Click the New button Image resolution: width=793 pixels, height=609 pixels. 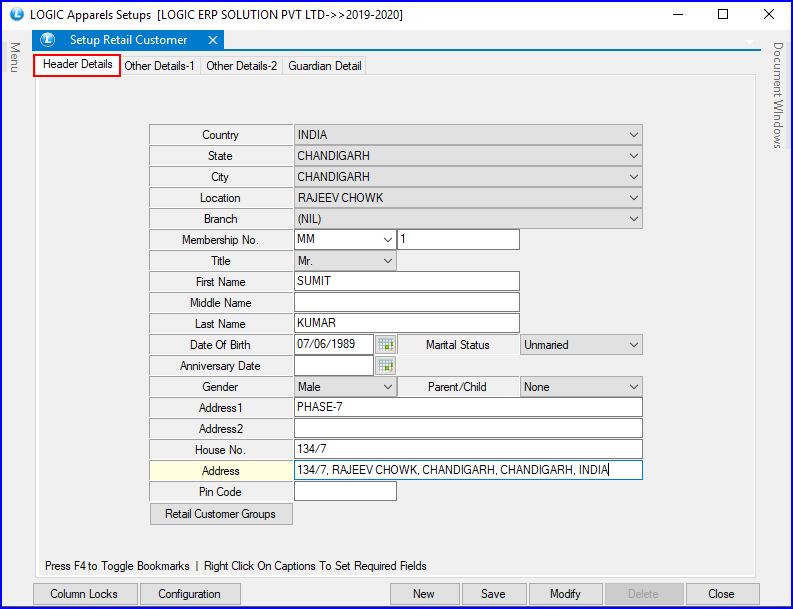click(424, 594)
